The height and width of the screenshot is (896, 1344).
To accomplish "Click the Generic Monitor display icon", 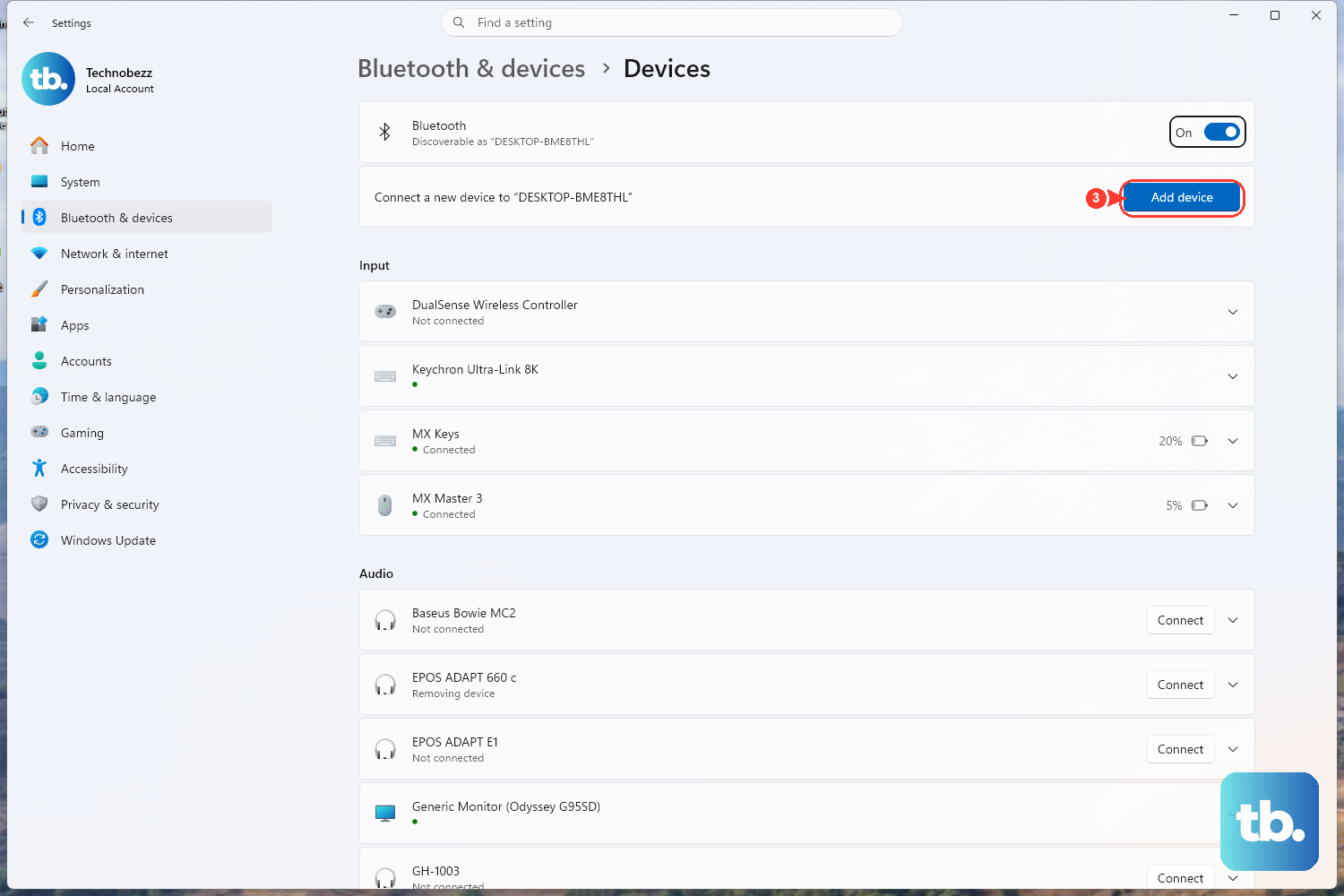I will [385, 814].
